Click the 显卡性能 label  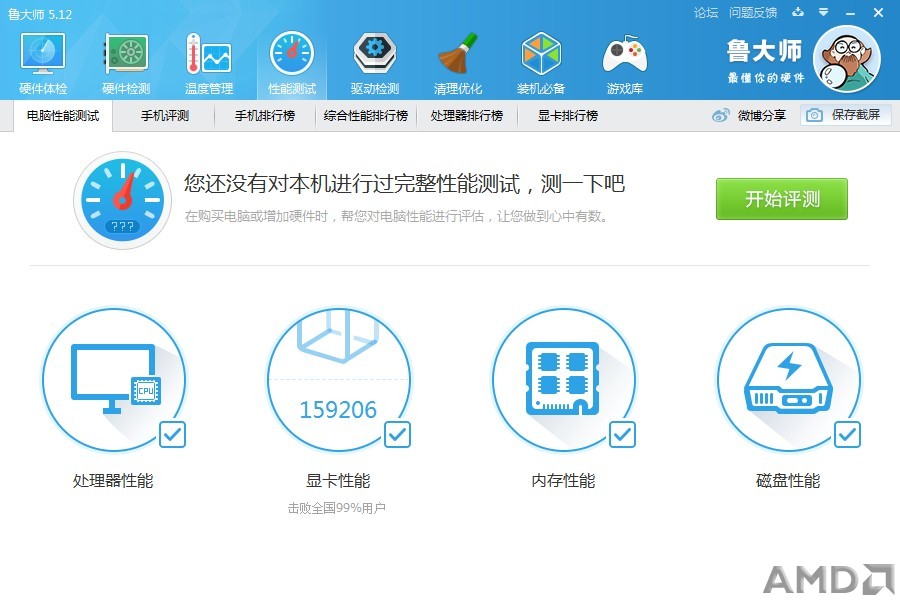[x=338, y=481]
